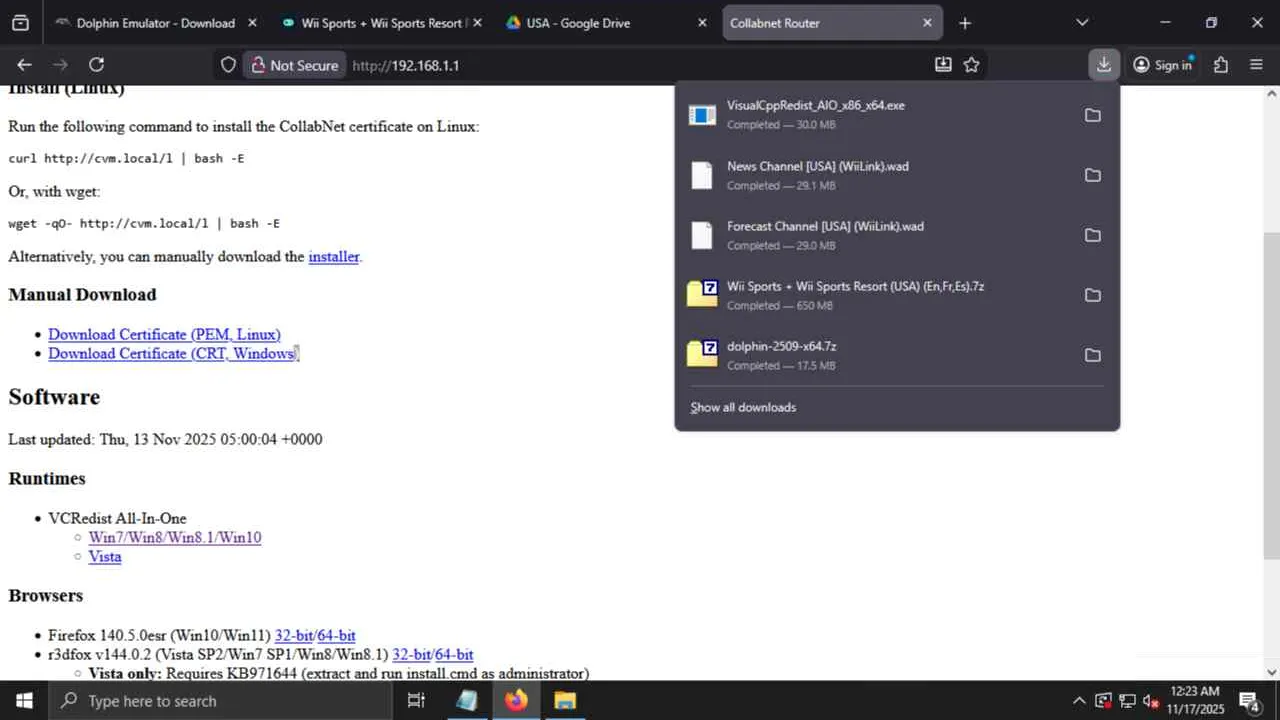This screenshot has width=1280, height=720.
Task: Switch to the USA - Google Drive tab
Action: coord(606,23)
